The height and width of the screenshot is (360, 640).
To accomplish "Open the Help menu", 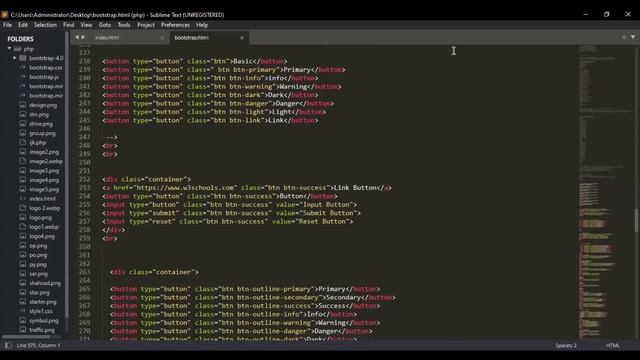I will pyautogui.click(x=202, y=25).
